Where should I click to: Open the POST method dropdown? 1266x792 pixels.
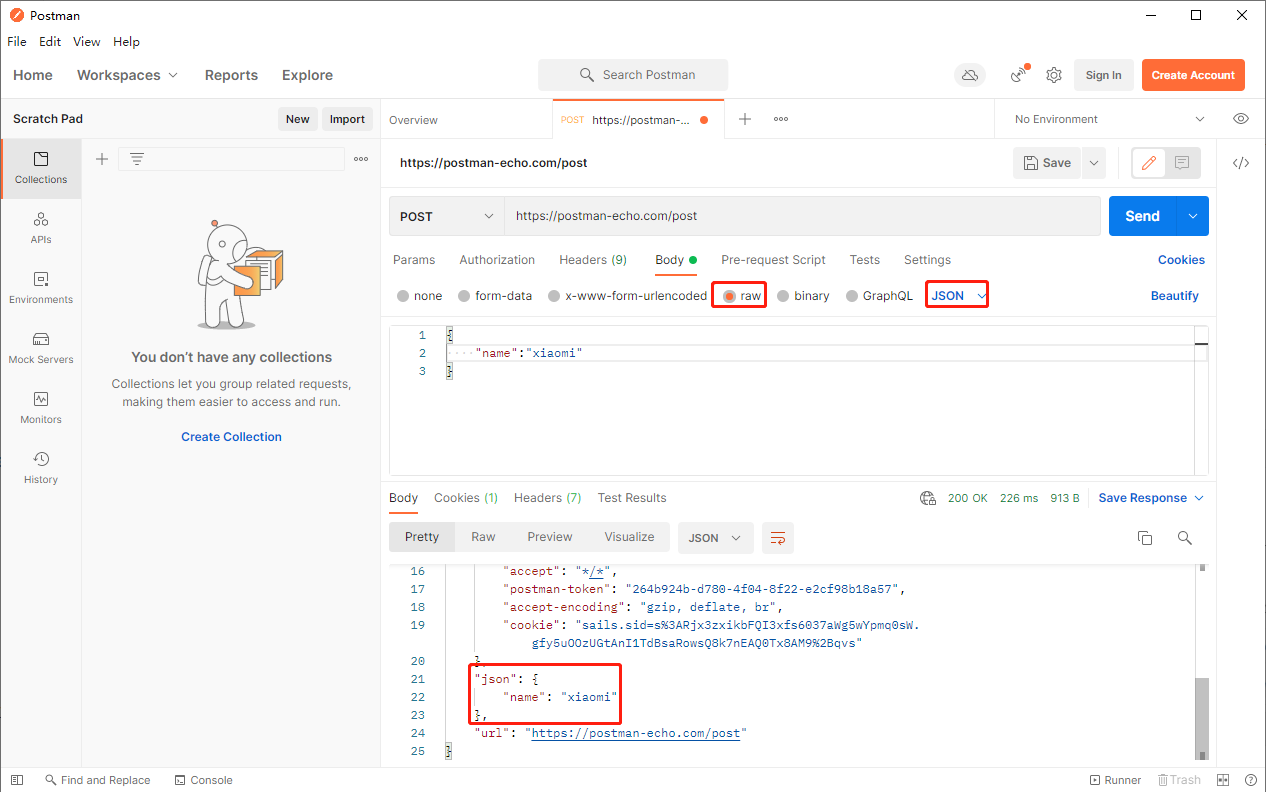tap(446, 216)
